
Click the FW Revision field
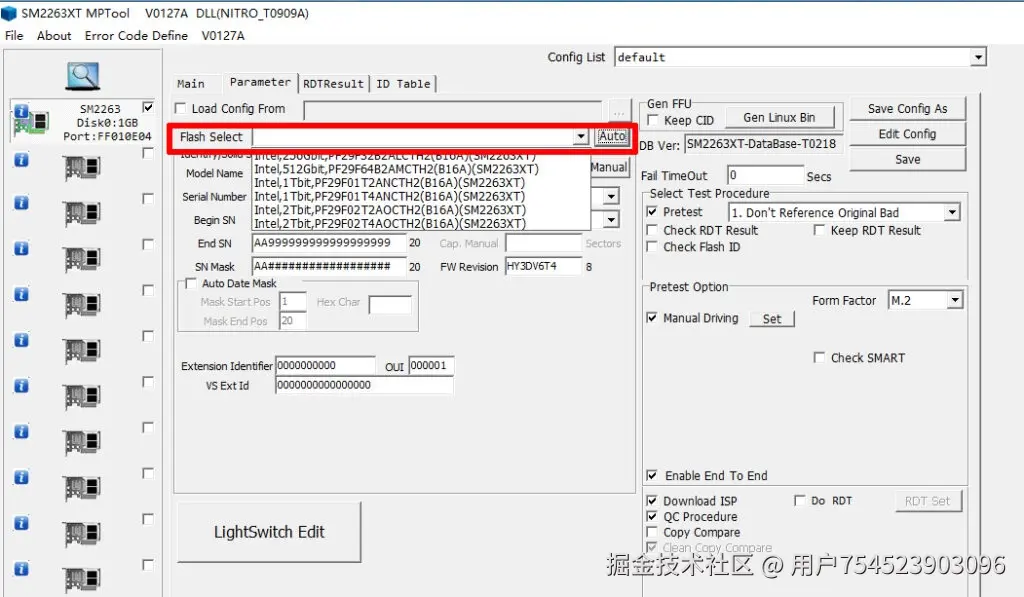click(543, 266)
